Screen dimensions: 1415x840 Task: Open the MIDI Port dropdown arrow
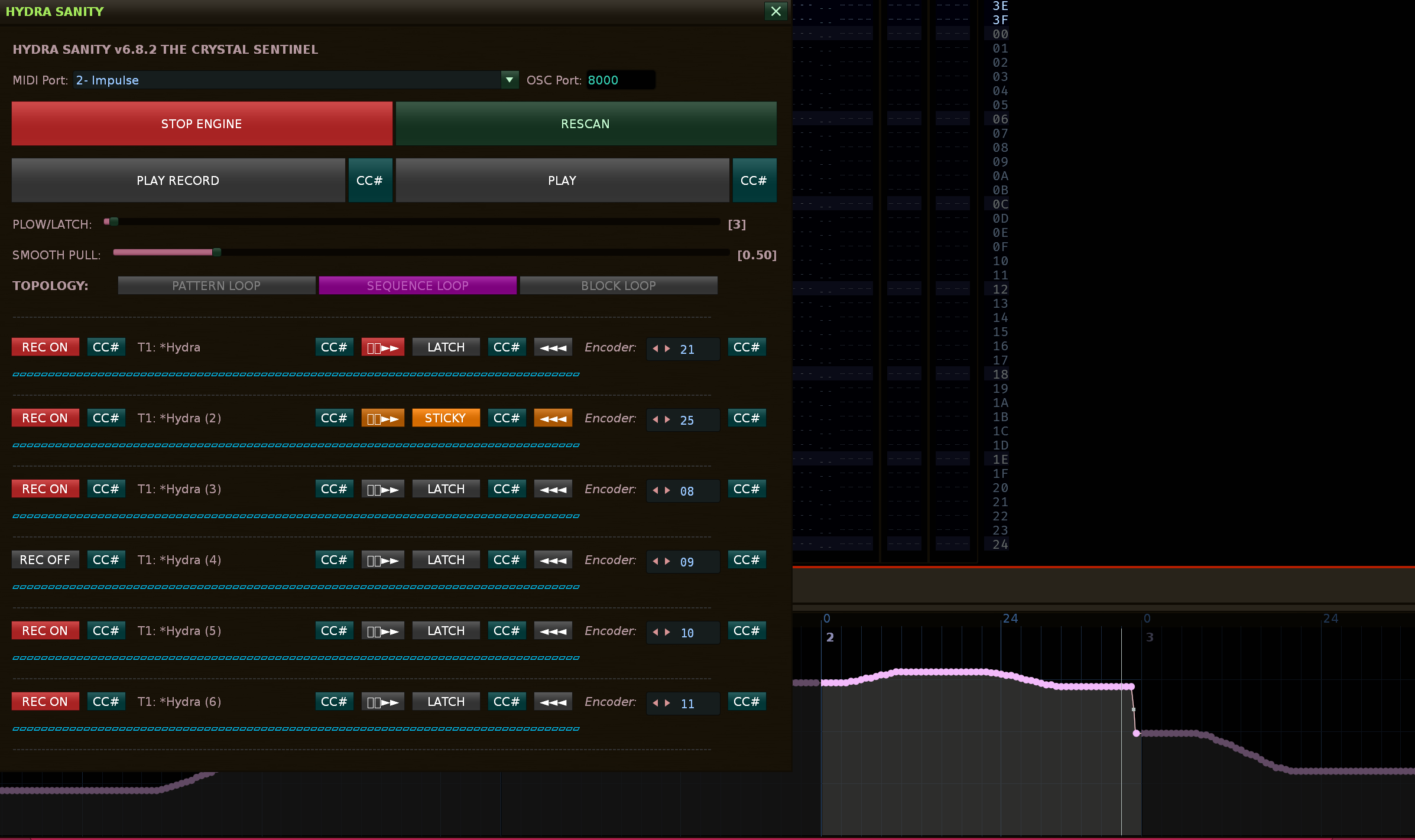pyautogui.click(x=509, y=80)
